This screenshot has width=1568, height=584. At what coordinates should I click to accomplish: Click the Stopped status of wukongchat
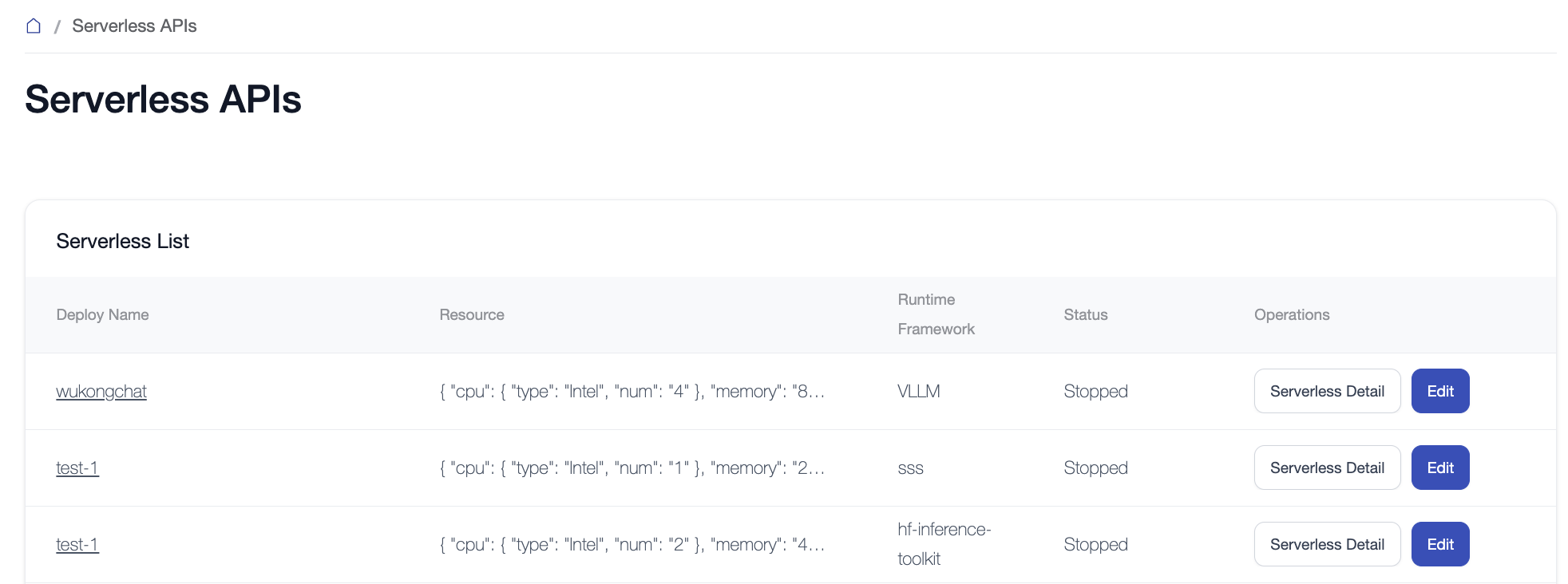click(x=1095, y=392)
